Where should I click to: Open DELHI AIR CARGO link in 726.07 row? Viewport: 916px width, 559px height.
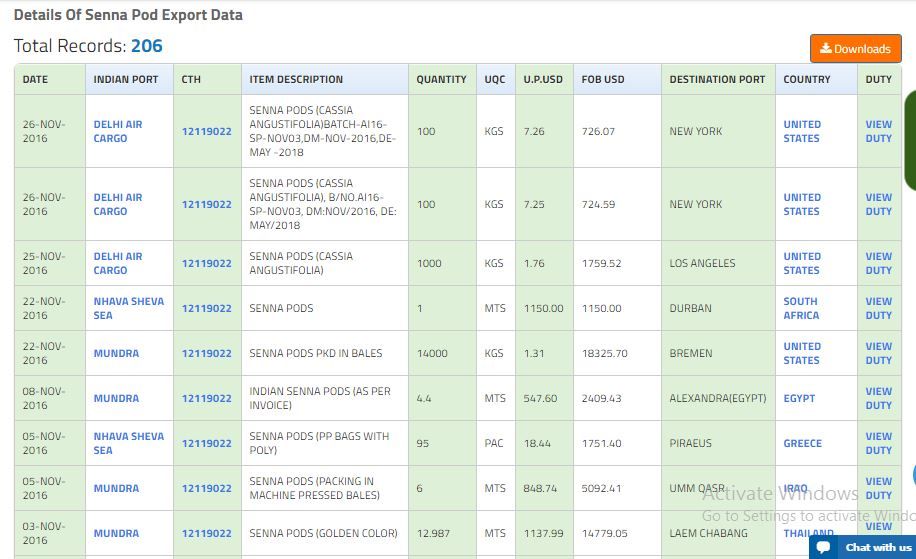(118, 131)
